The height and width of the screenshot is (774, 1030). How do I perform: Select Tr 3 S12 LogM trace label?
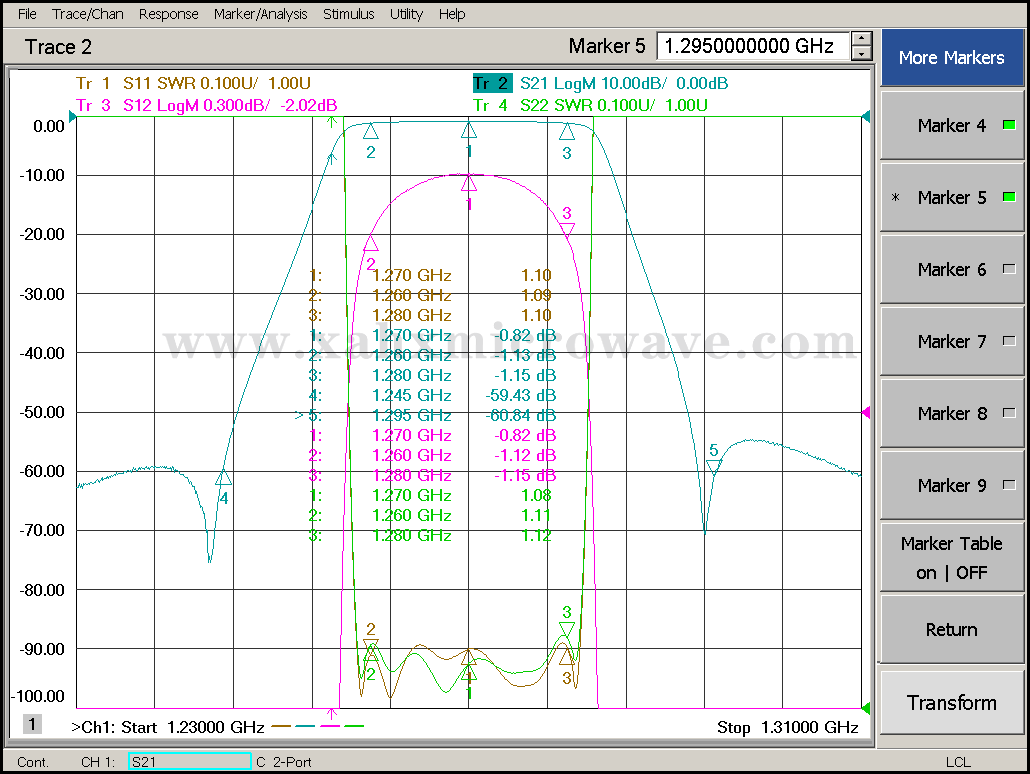(x=206, y=105)
